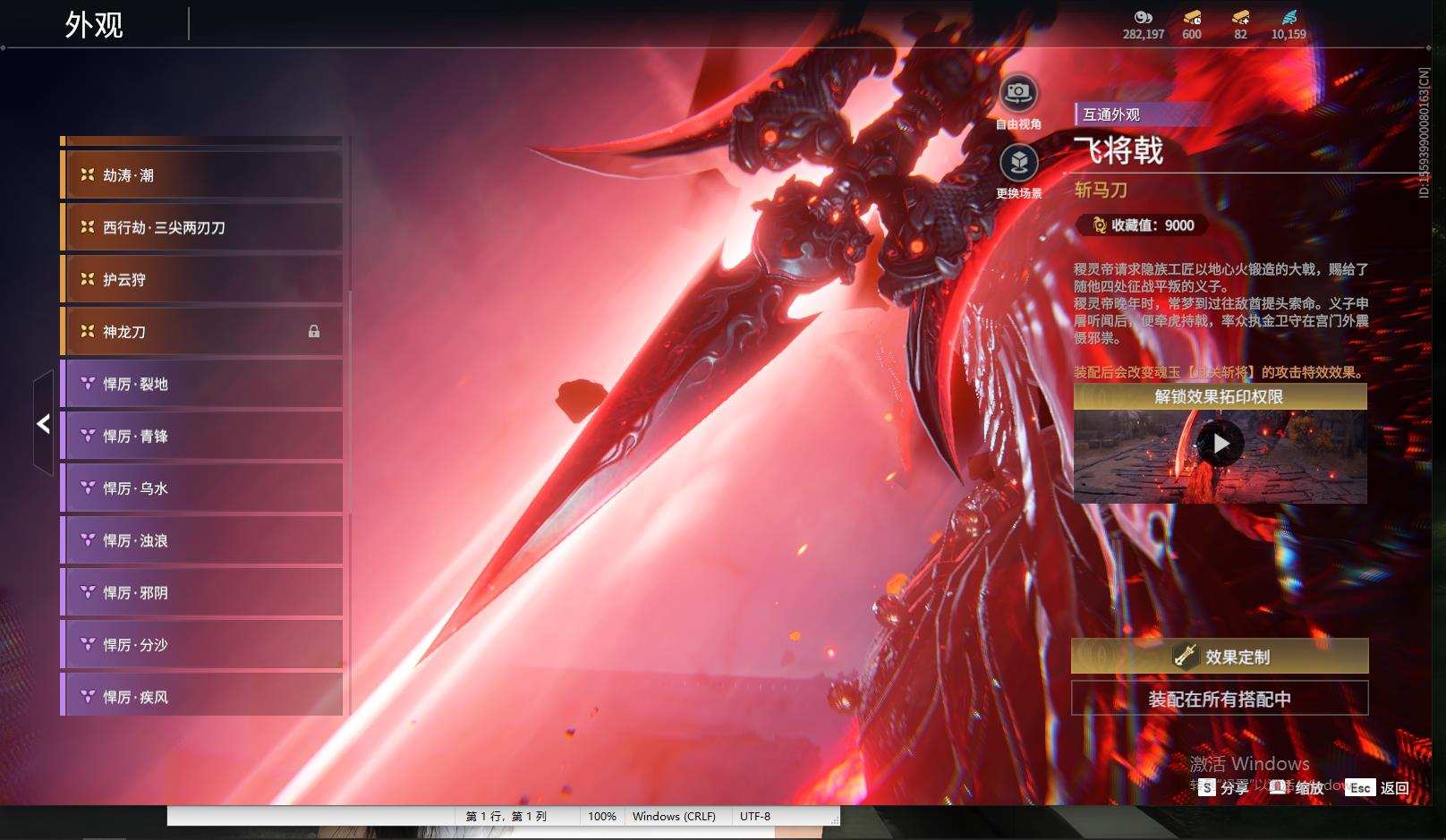Click the 更换场景 change scene icon
The image size is (1446, 840).
click(x=1018, y=163)
